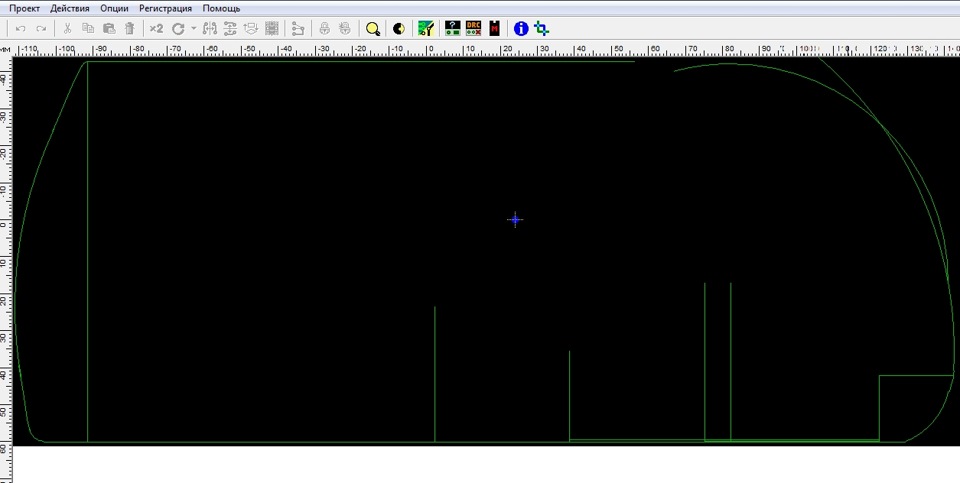Screen dimensions: 960x483
Task: Click the Delete trash can icon
Action: click(130, 29)
